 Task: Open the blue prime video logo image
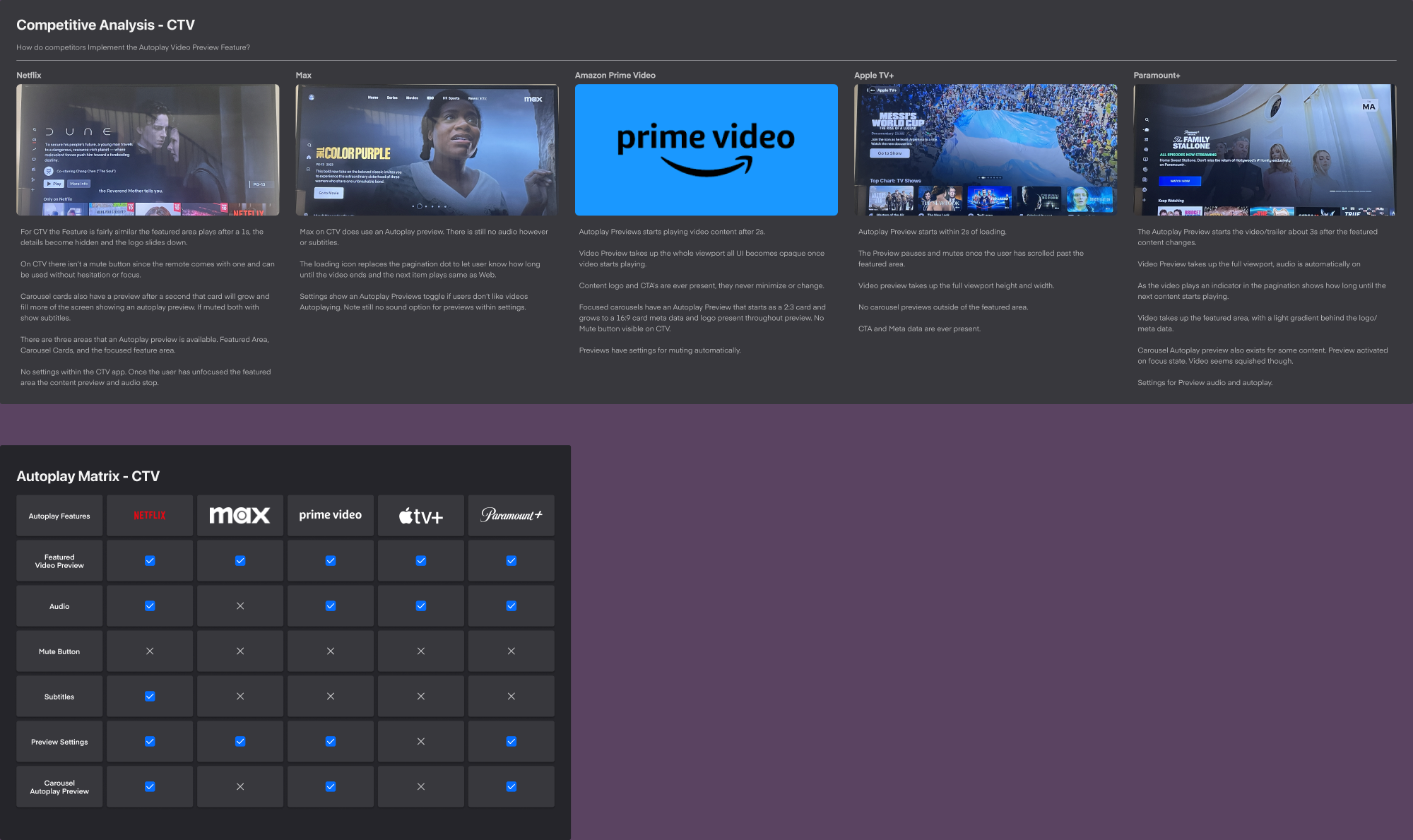[706, 150]
